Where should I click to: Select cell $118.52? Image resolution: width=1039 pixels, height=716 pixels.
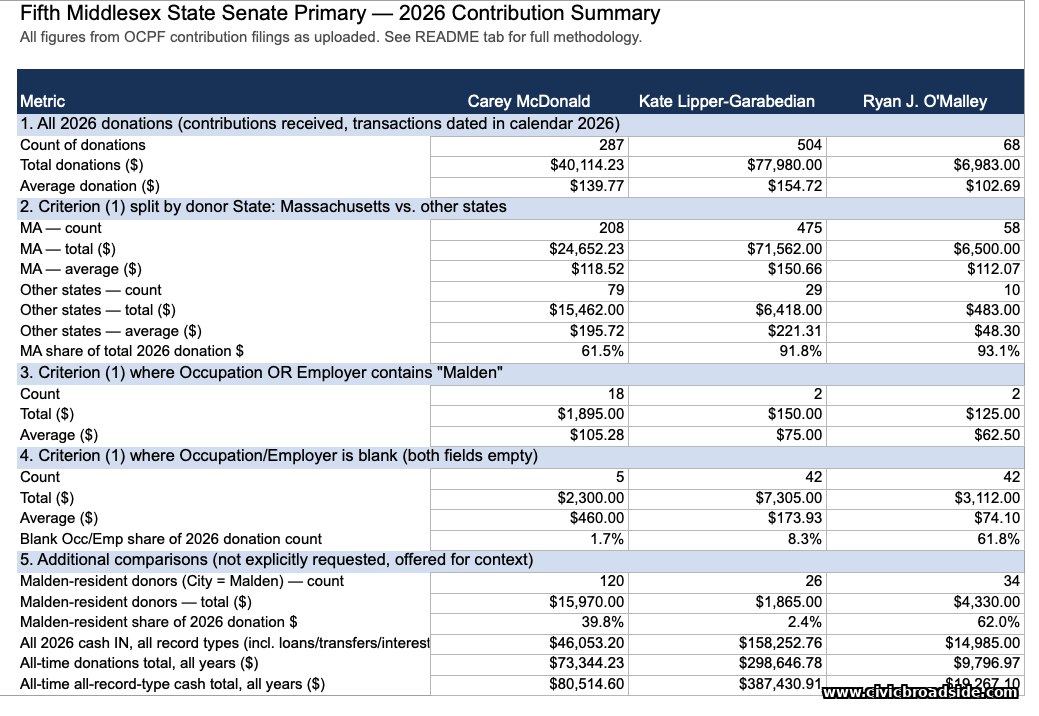[529, 270]
